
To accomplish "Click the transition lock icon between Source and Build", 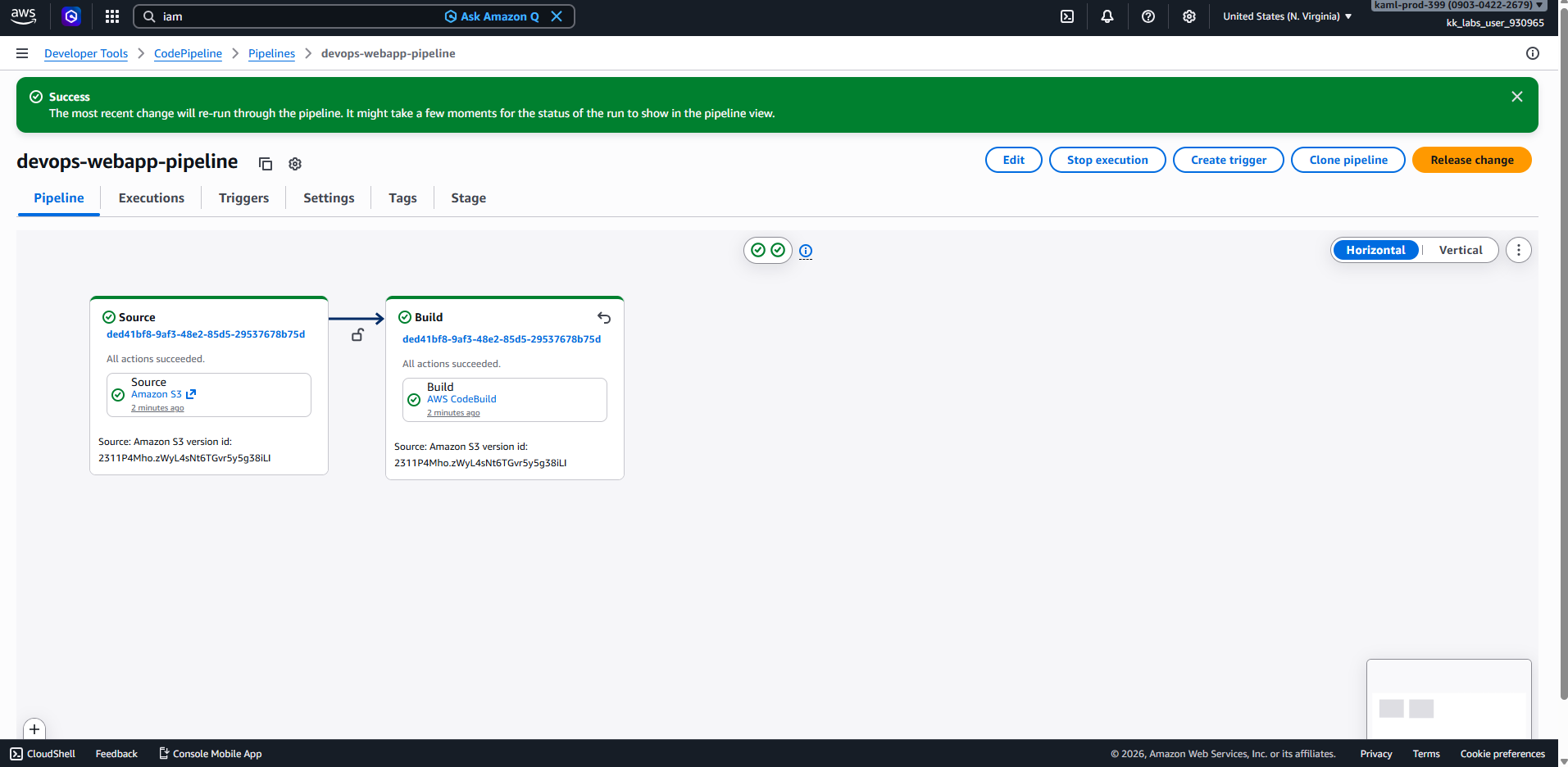I will click(x=357, y=334).
